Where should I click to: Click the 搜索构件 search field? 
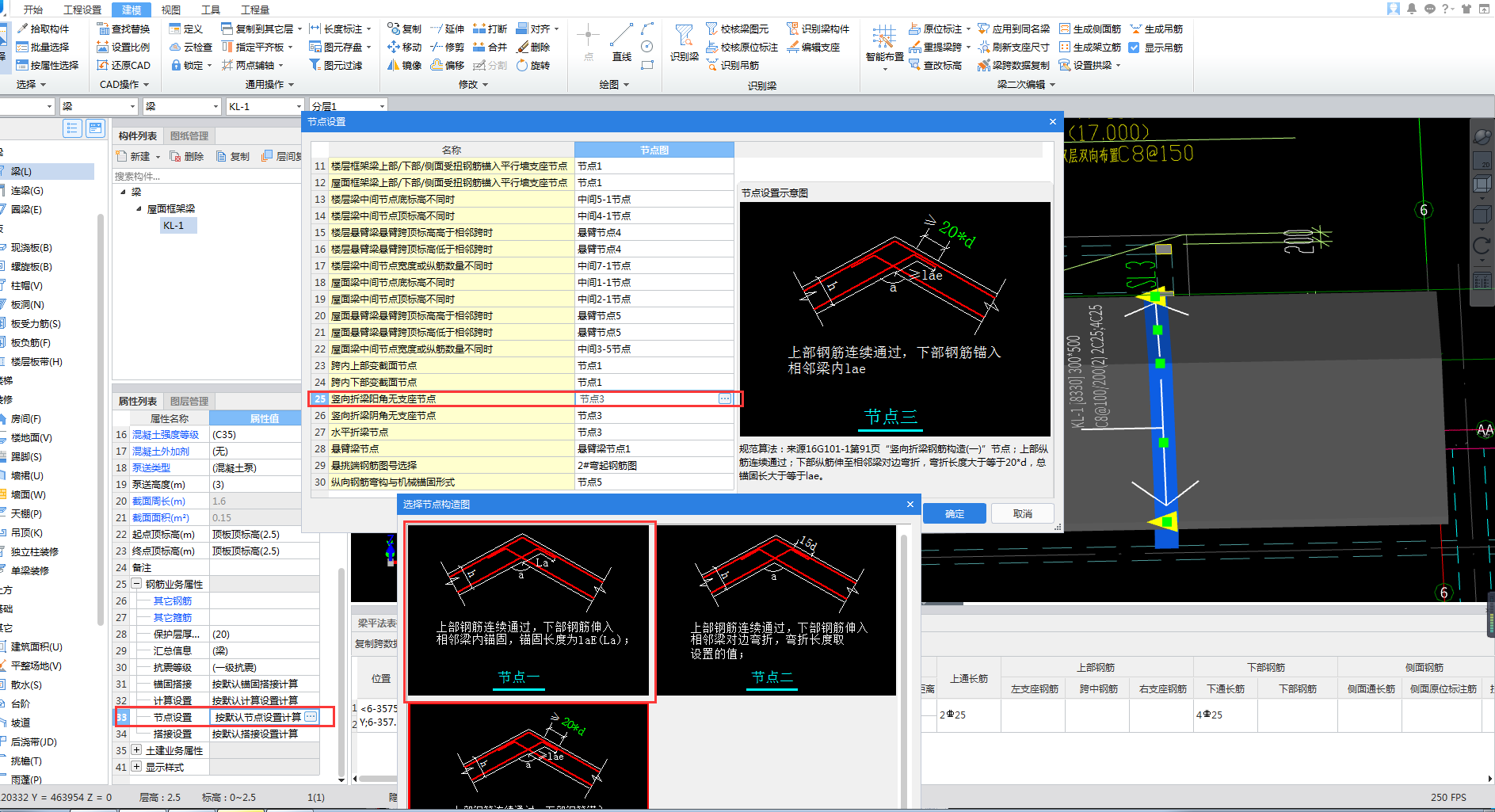[206, 176]
